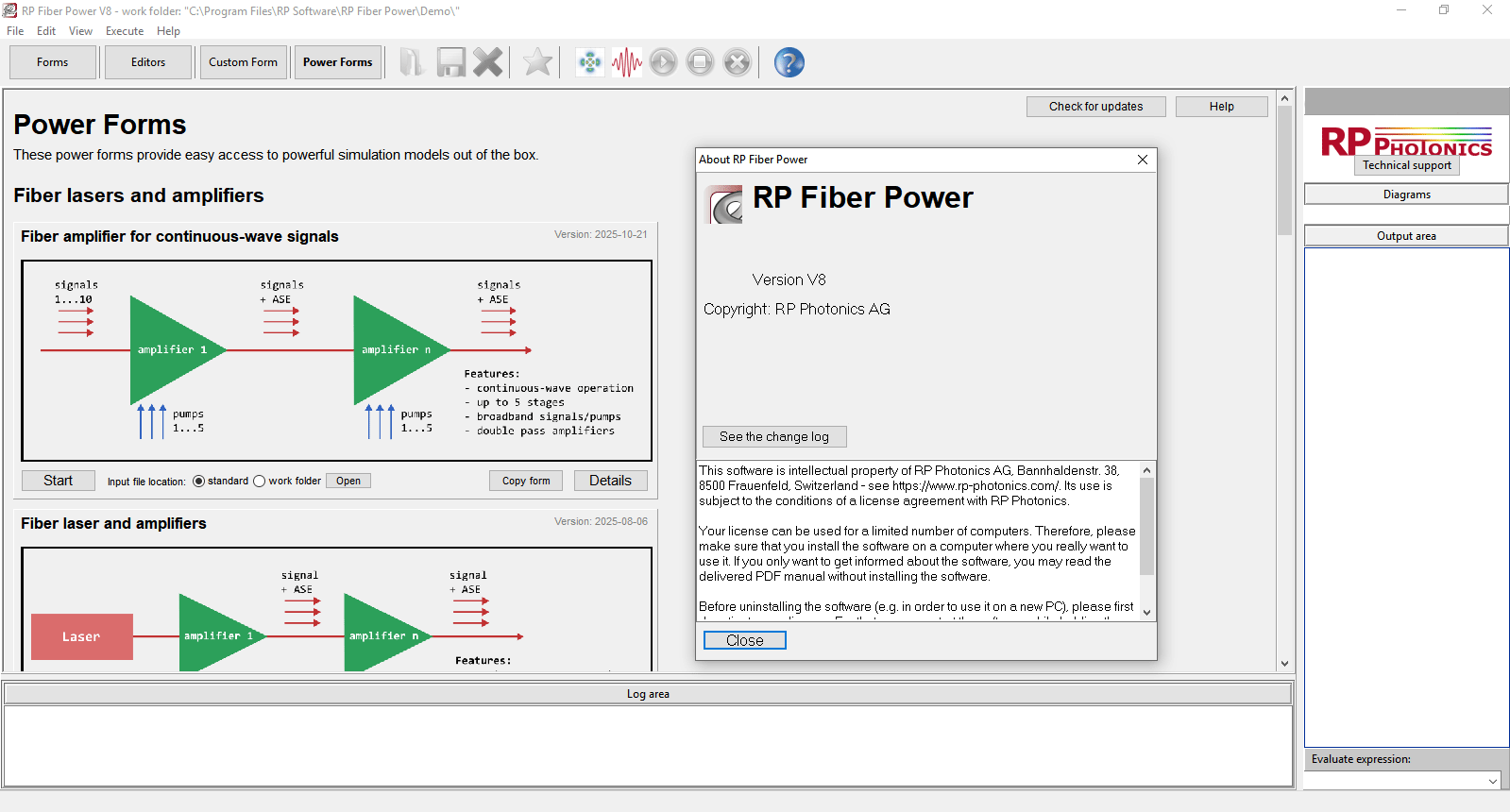Open the Evaluate expression dropdown
Screen dimensions: 1510x812
tap(1492, 781)
